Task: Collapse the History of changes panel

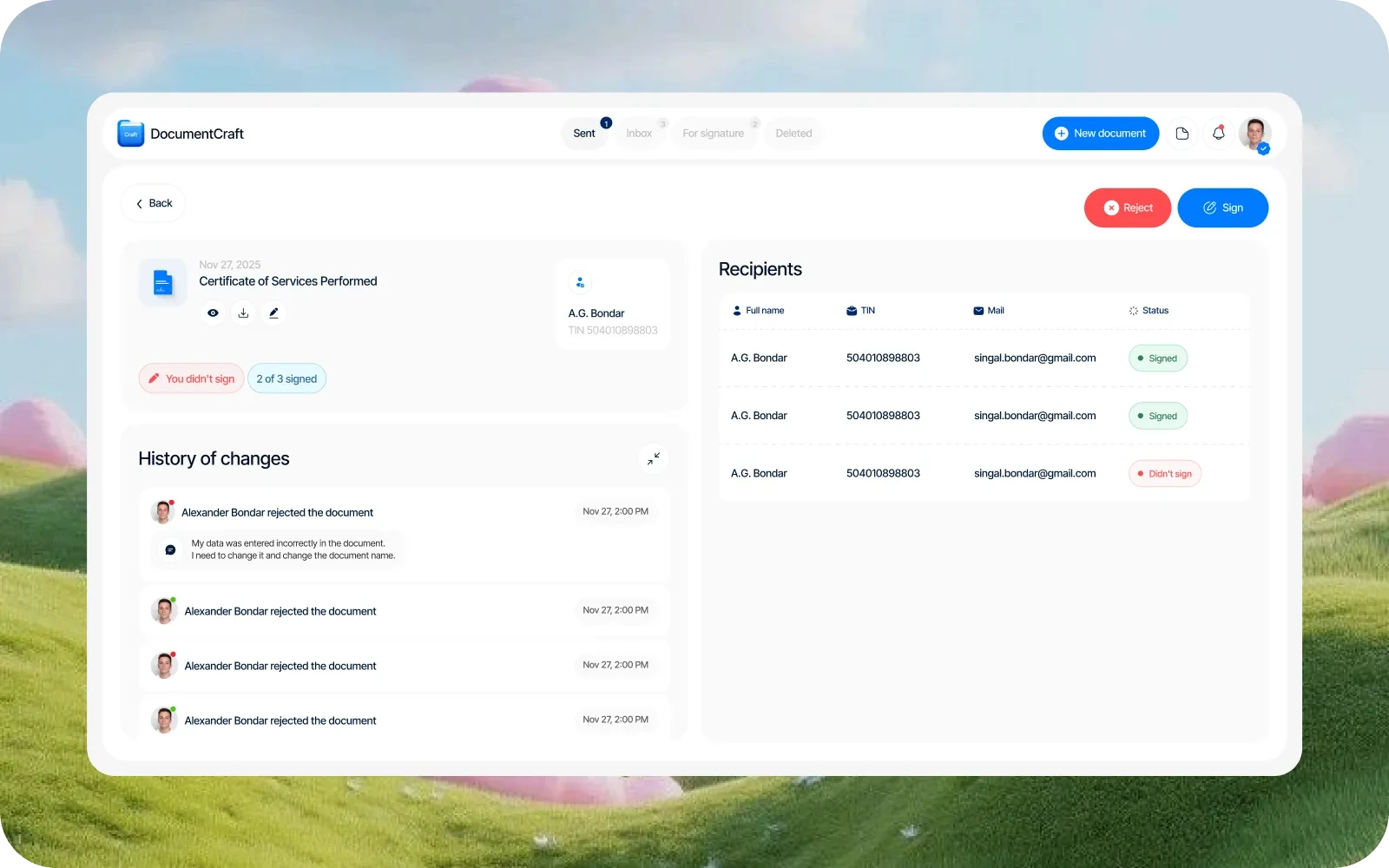Action: point(653,458)
